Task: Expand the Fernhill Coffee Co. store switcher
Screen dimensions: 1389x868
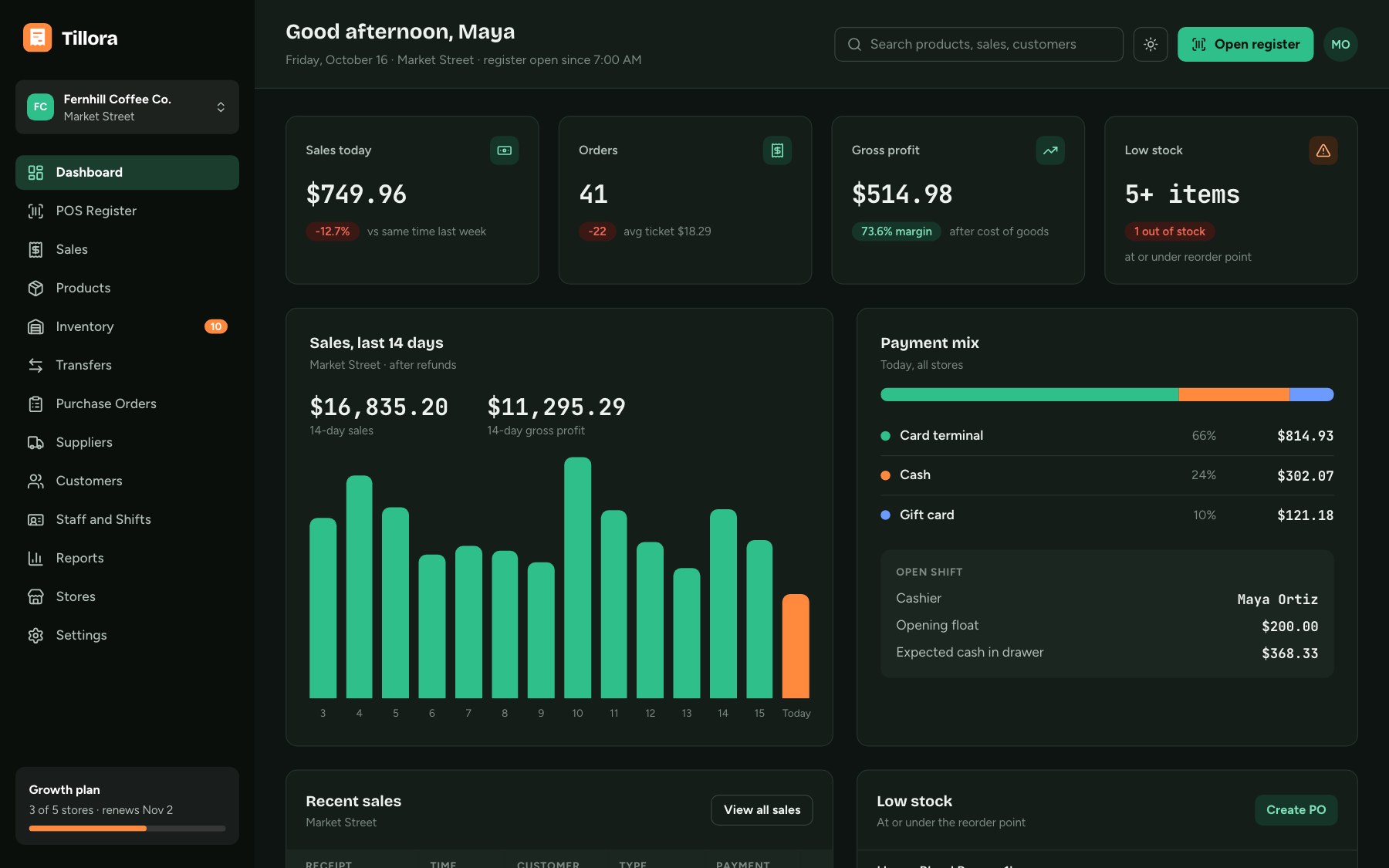Action: click(x=127, y=107)
